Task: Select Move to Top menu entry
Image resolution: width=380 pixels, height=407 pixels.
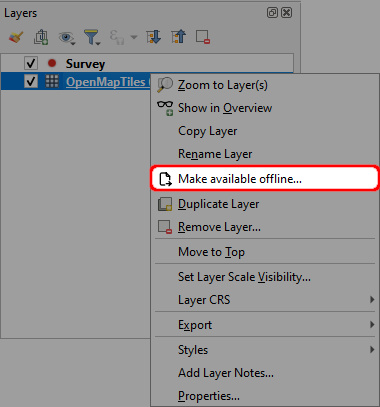Action: point(265,252)
